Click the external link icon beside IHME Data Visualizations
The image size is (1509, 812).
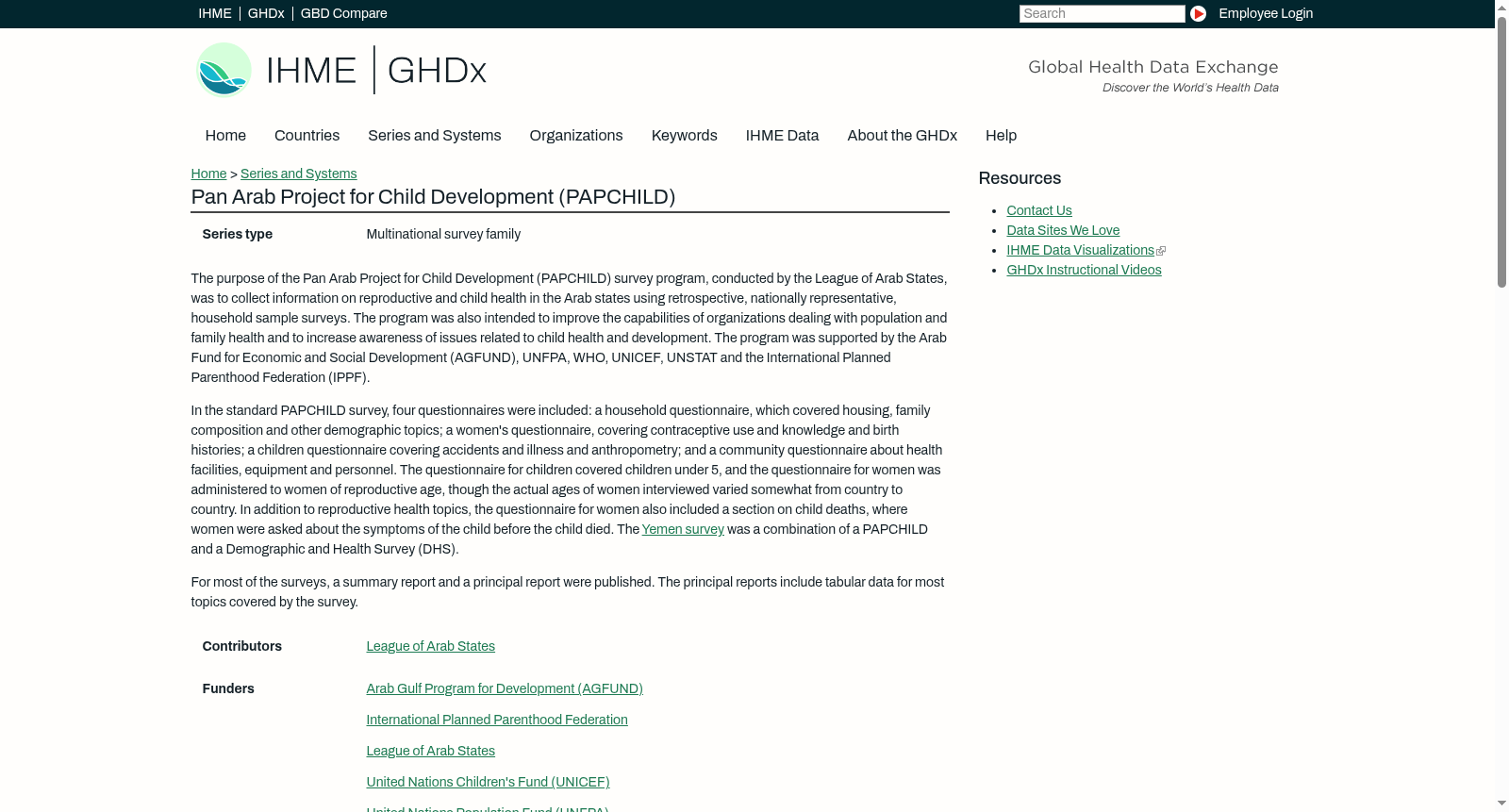(1161, 251)
